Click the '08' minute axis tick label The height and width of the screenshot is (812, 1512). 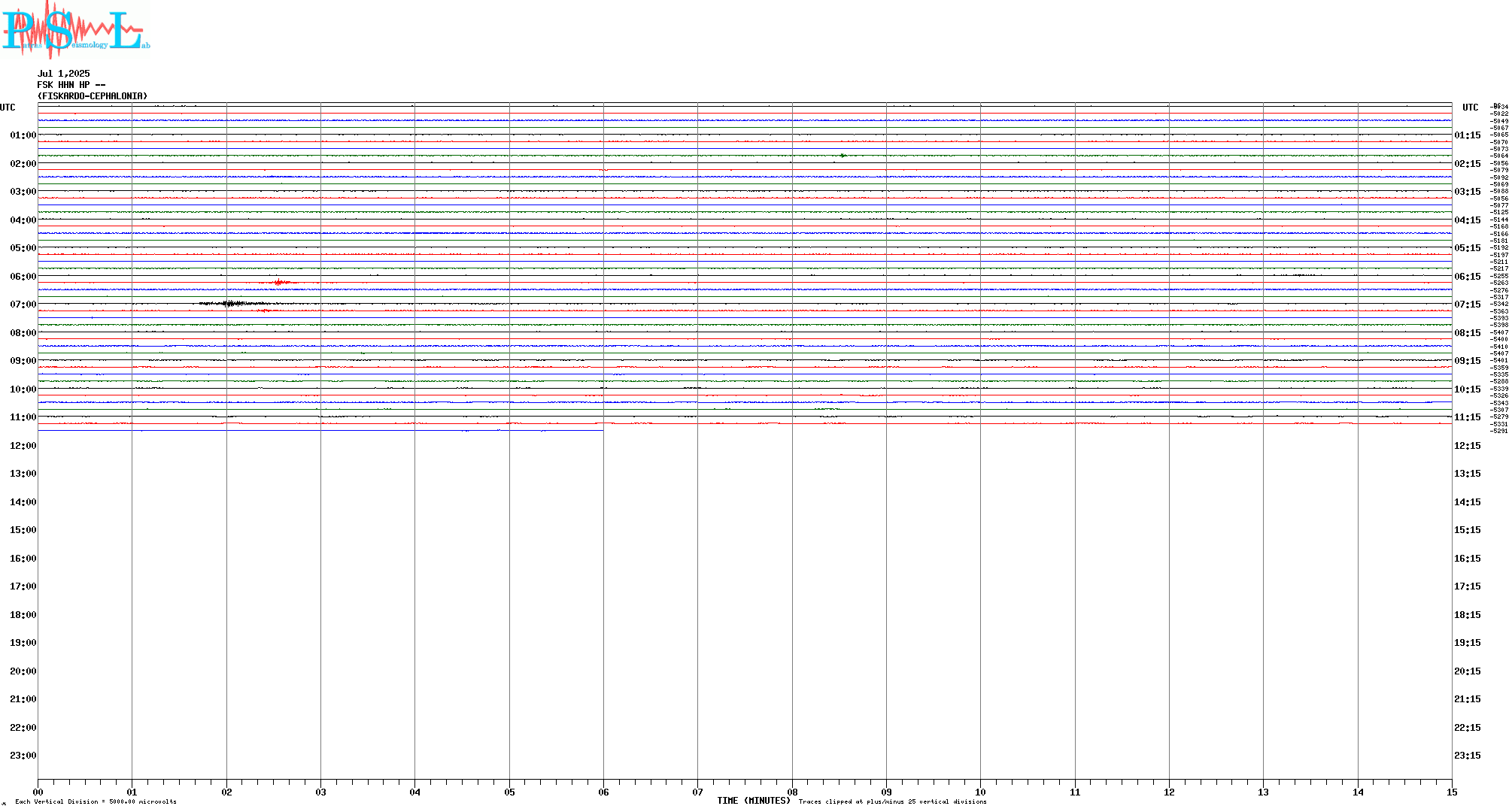pyautogui.click(x=792, y=792)
